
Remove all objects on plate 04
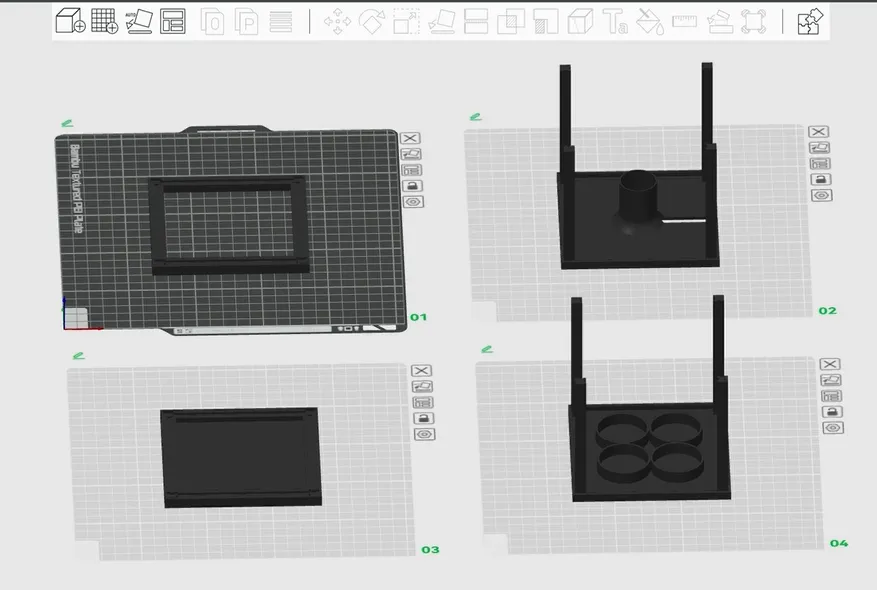click(x=829, y=364)
